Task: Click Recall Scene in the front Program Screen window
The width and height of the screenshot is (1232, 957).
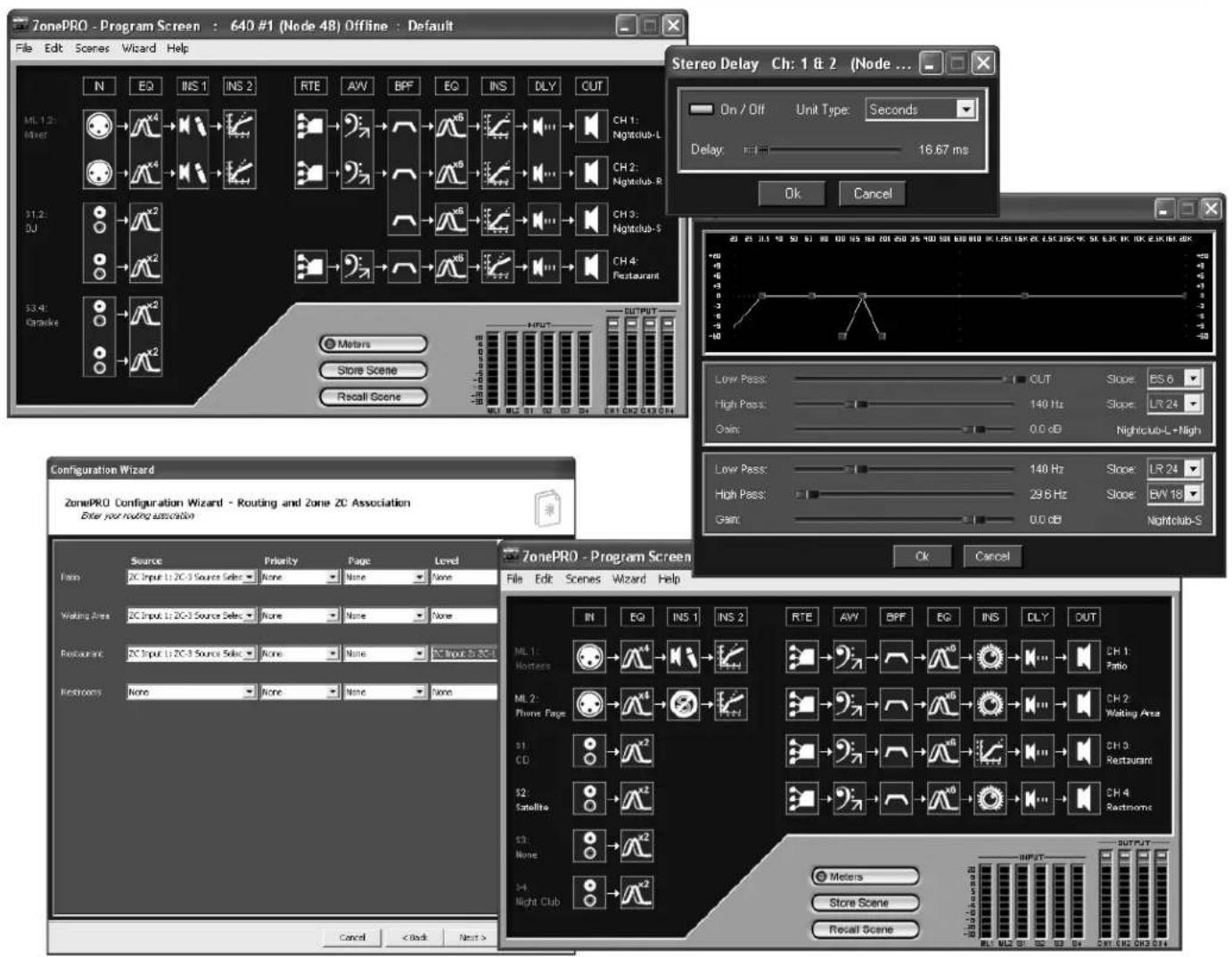Action: coord(865,929)
